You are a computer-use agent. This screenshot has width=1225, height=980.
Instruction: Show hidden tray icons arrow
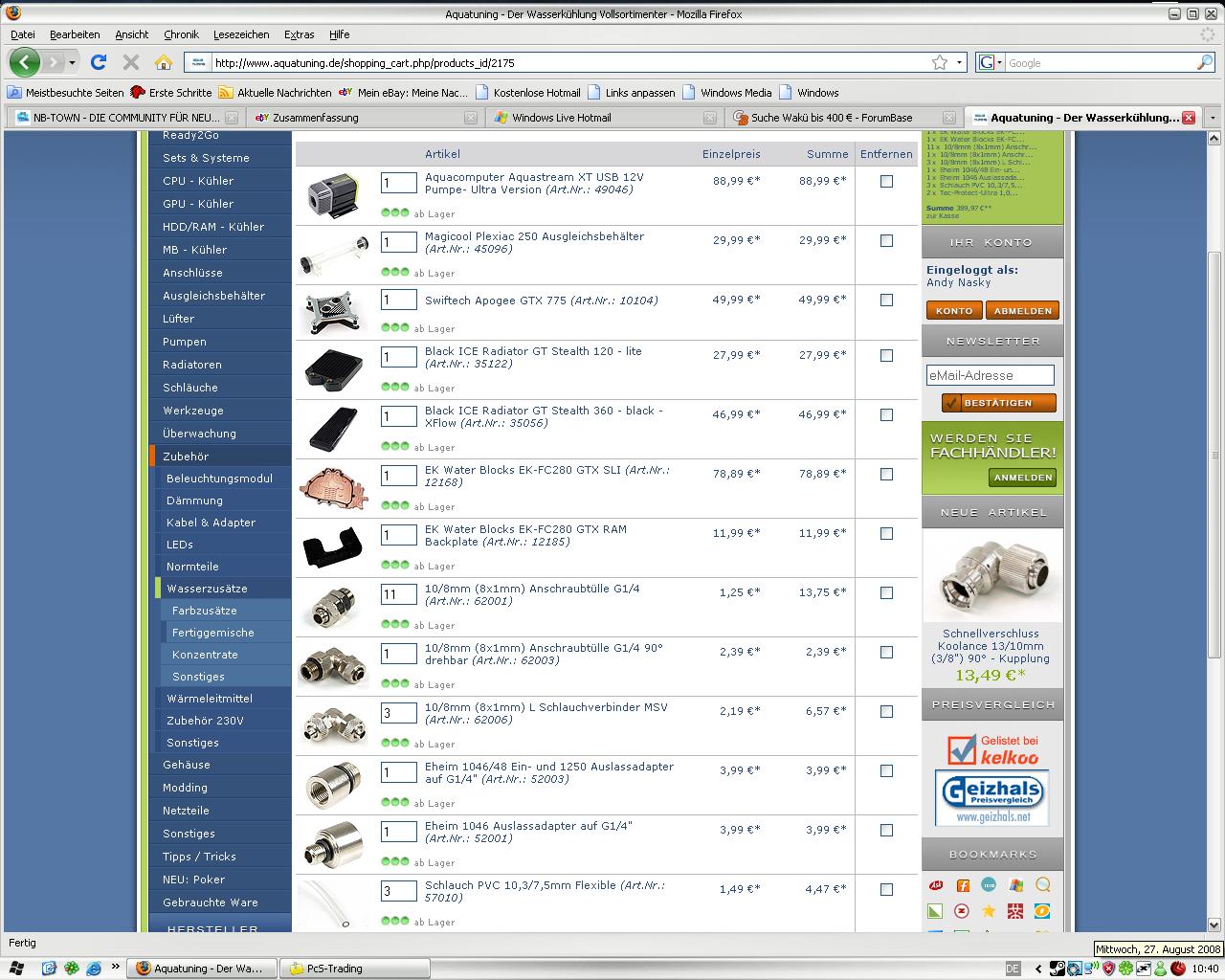(x=1039, y=969)
